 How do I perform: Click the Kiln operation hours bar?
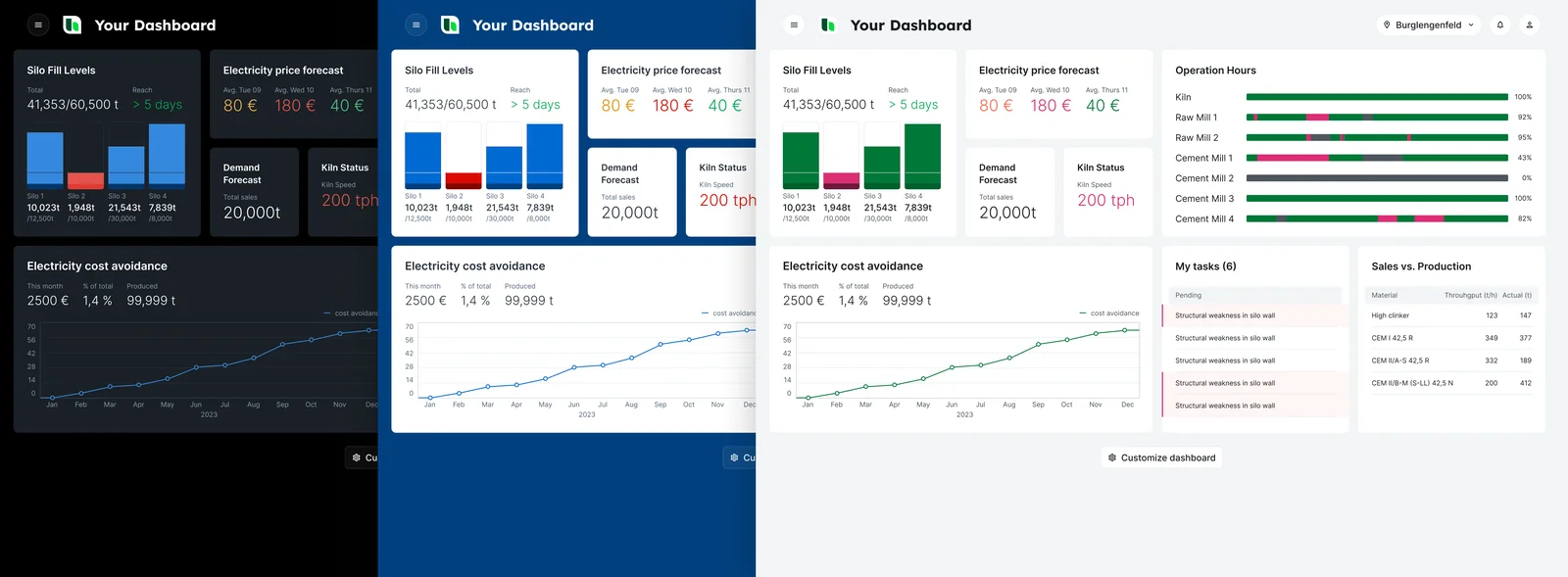pyautogui.click(x=1377, y=97)
